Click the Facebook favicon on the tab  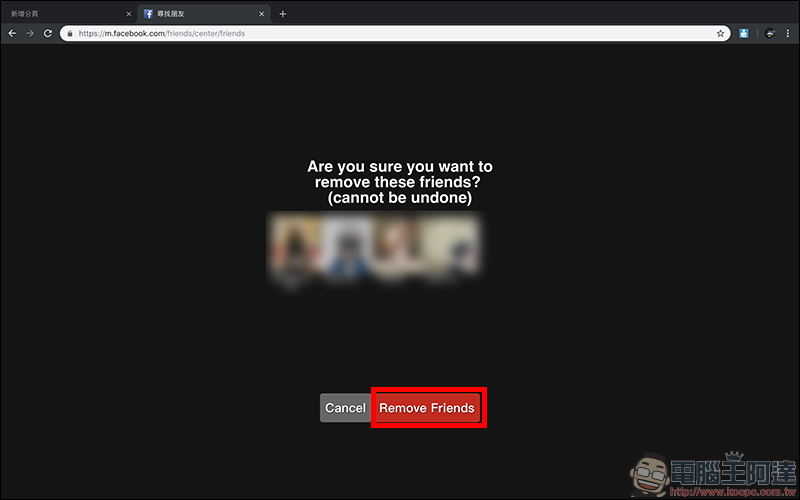pos(148,14)
